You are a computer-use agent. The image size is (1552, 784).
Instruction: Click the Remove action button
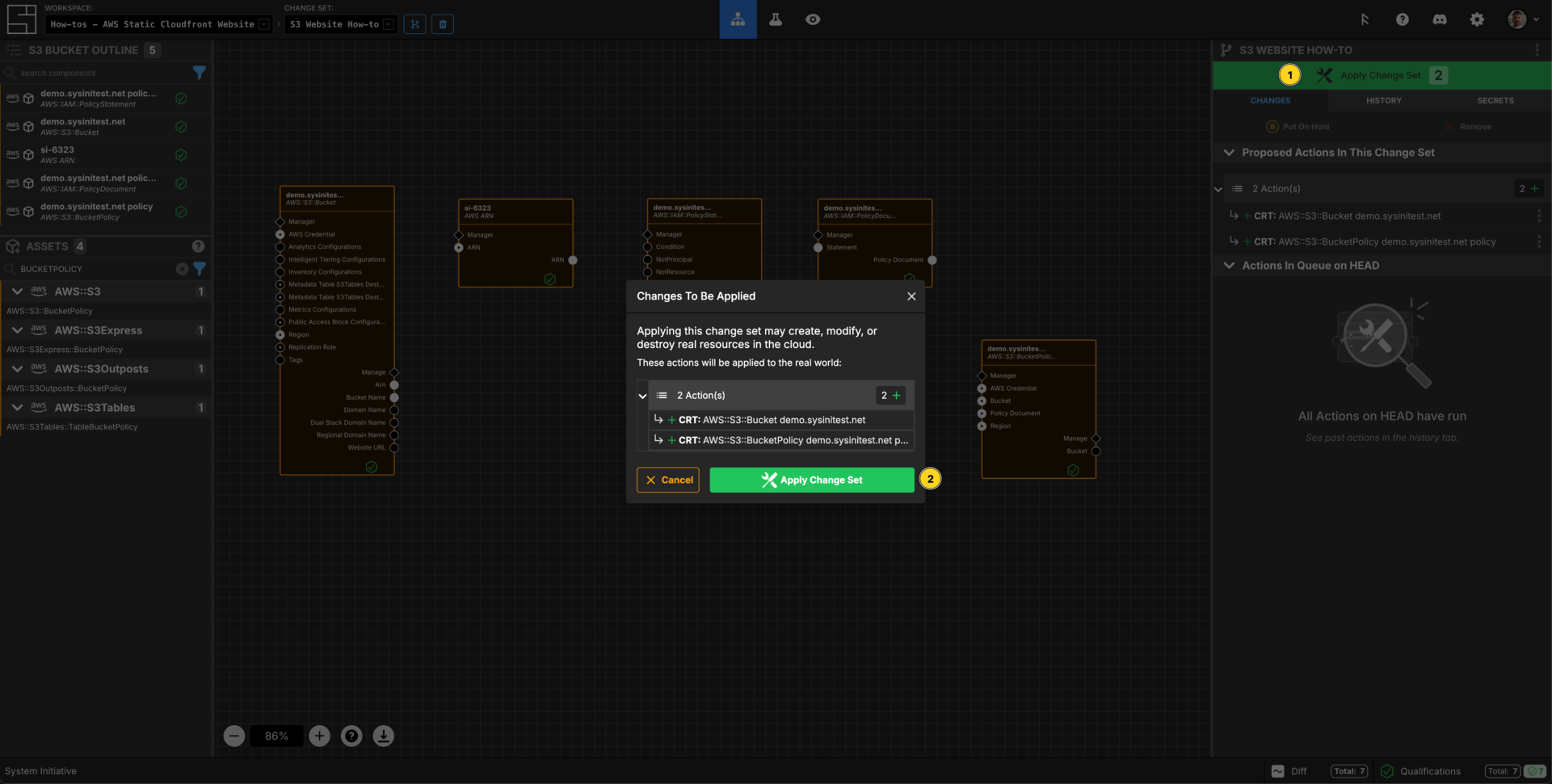[1468, 127]
